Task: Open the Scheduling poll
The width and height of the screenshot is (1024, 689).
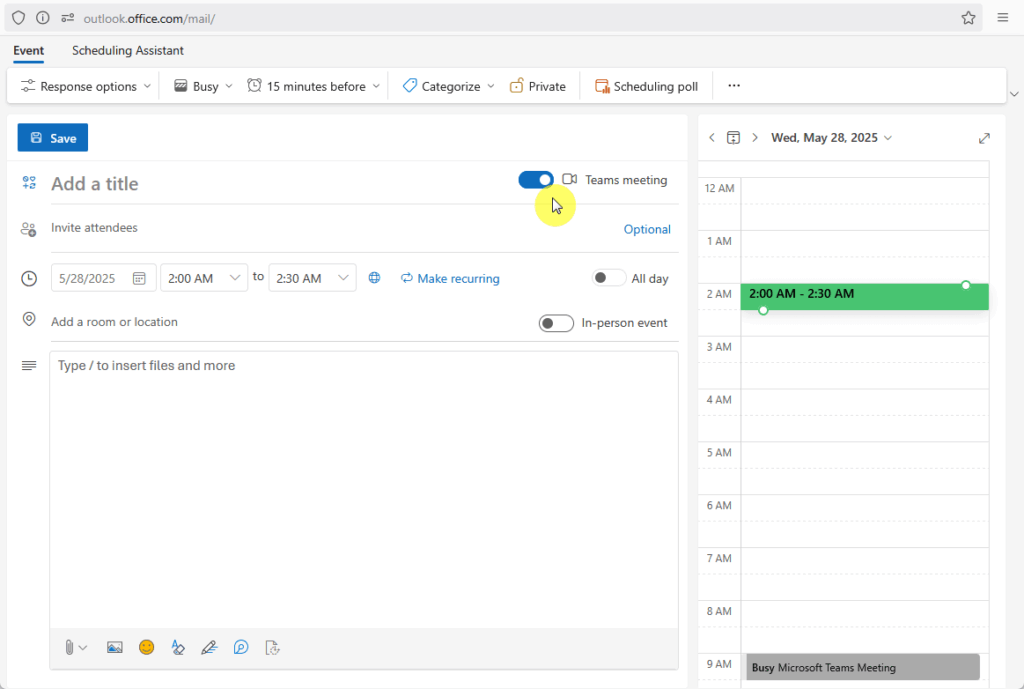Action: point(646,86)
